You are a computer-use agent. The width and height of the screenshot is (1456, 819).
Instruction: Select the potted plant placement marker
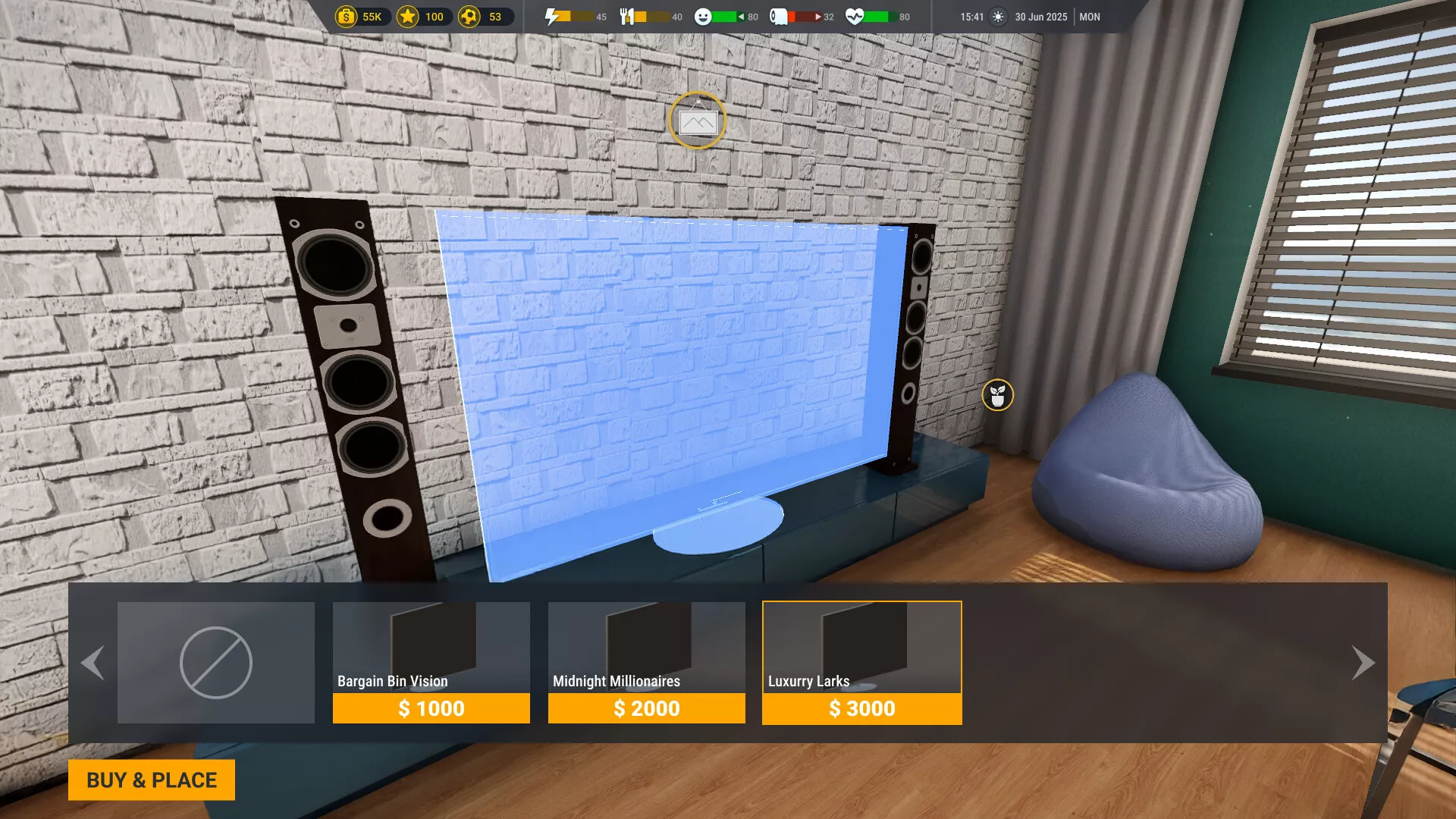[x=997, y=395]
